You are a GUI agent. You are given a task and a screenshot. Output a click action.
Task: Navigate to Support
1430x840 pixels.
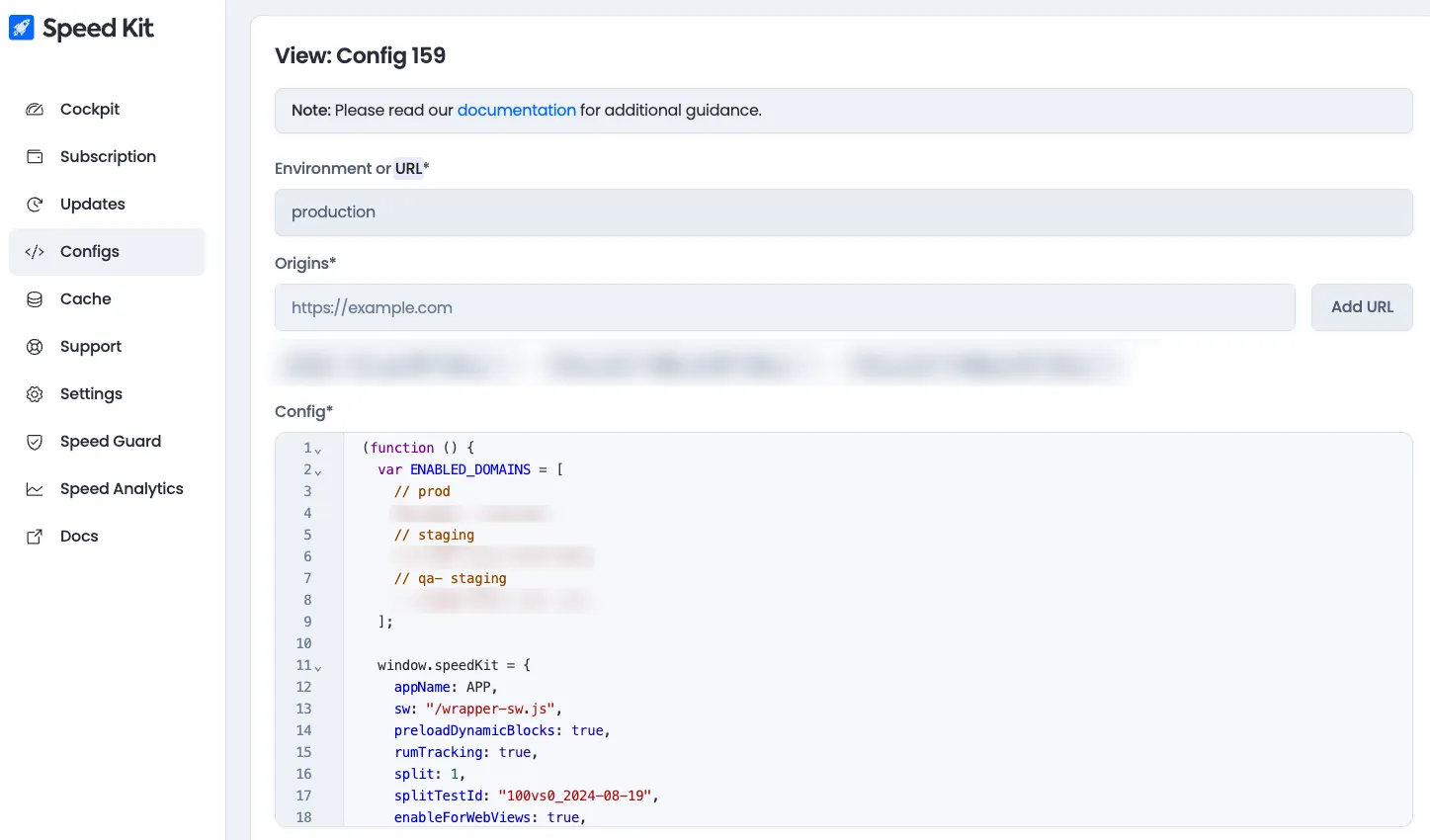(107, 346)
